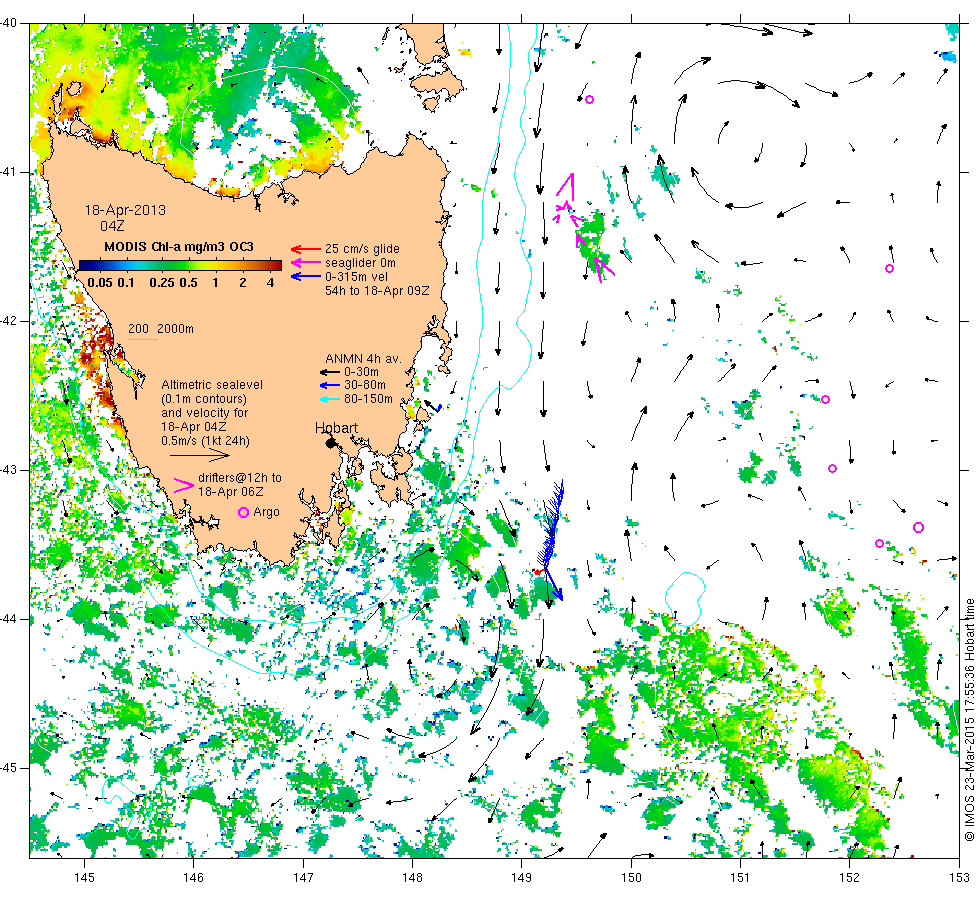Click the 'Hobart' city label
980x900 pixels.
point(336,428)
